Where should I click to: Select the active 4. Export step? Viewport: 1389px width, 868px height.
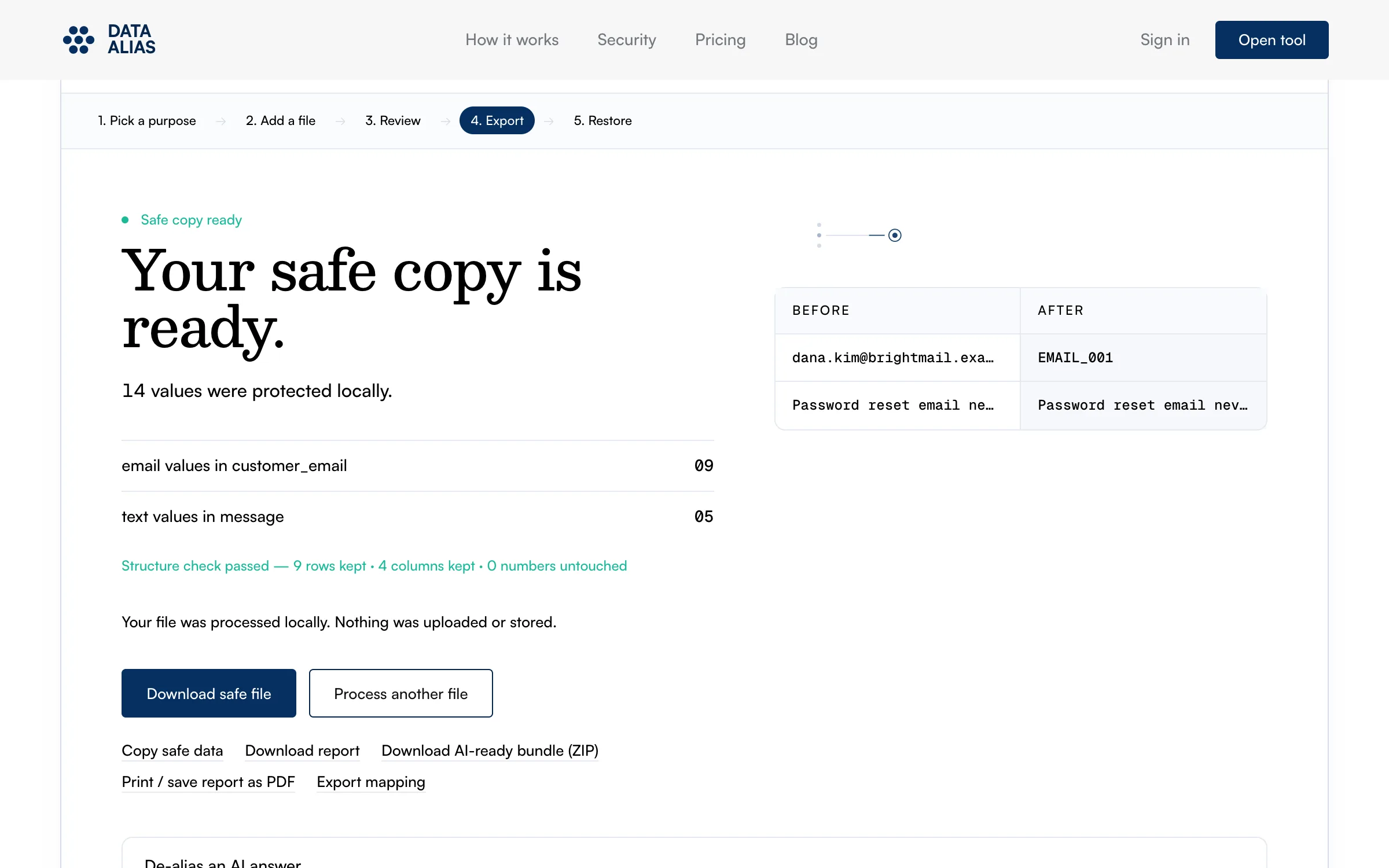point(497,120)
